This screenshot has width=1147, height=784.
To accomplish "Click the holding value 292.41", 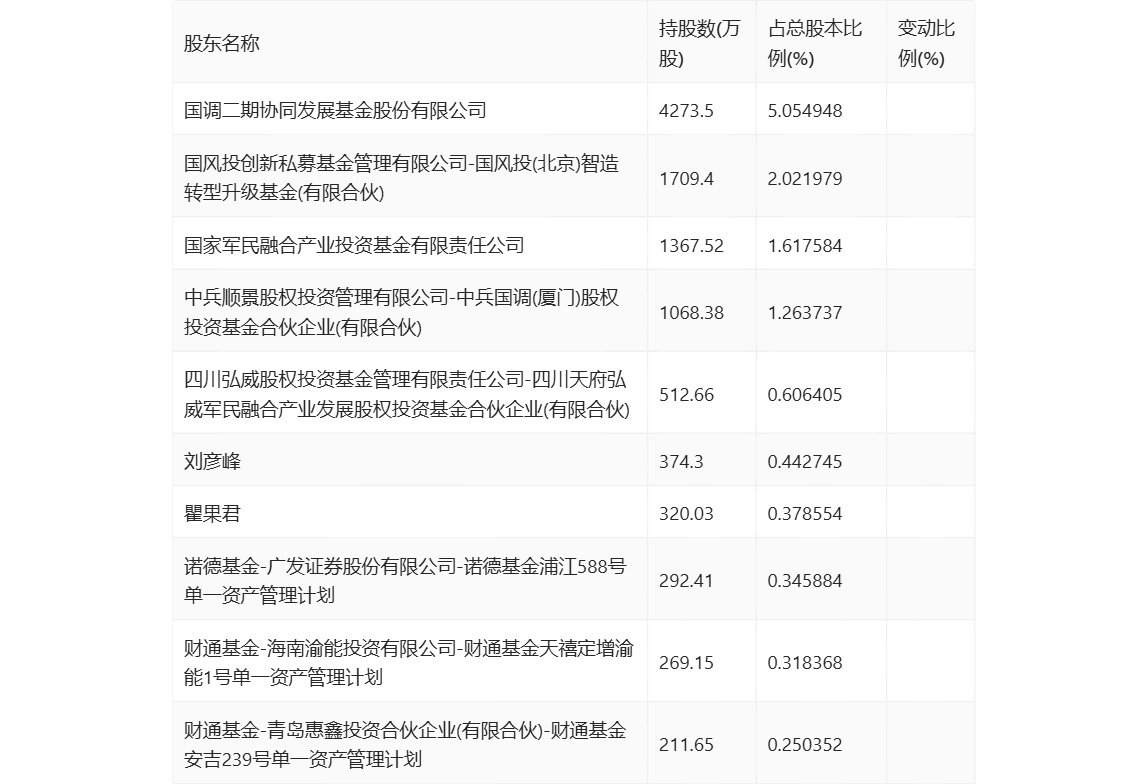I will [x=686, y=581].
